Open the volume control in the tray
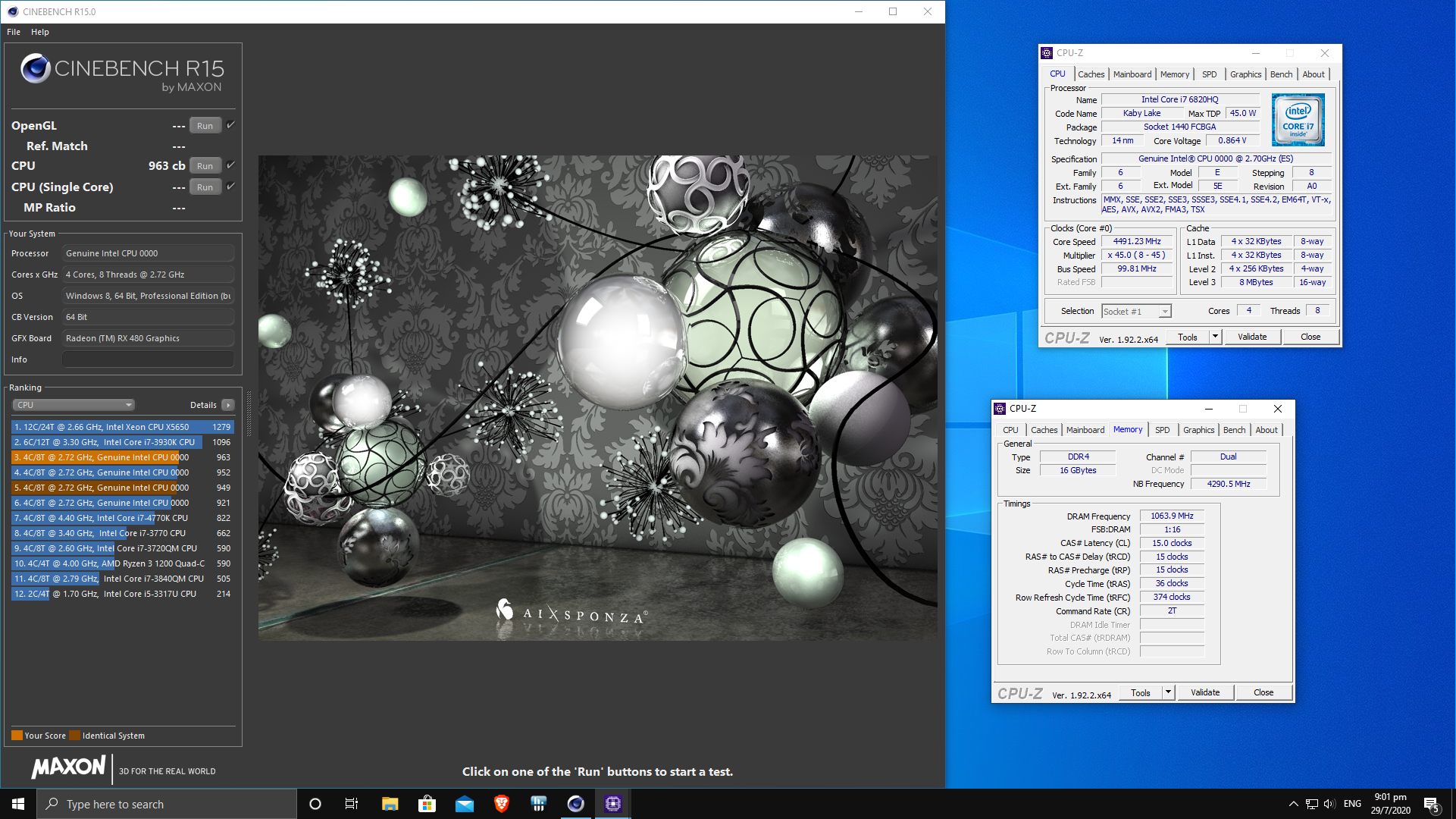 coord(1329,804)
